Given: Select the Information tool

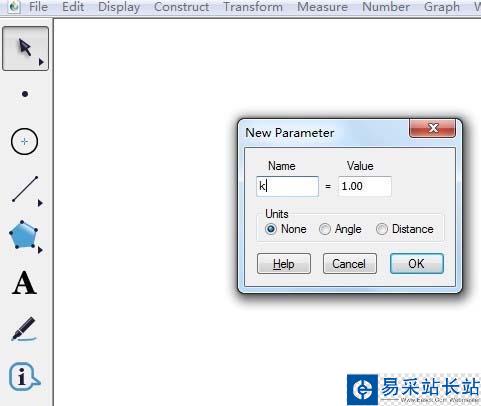Looking at the screenshot, I should [24, 377].
